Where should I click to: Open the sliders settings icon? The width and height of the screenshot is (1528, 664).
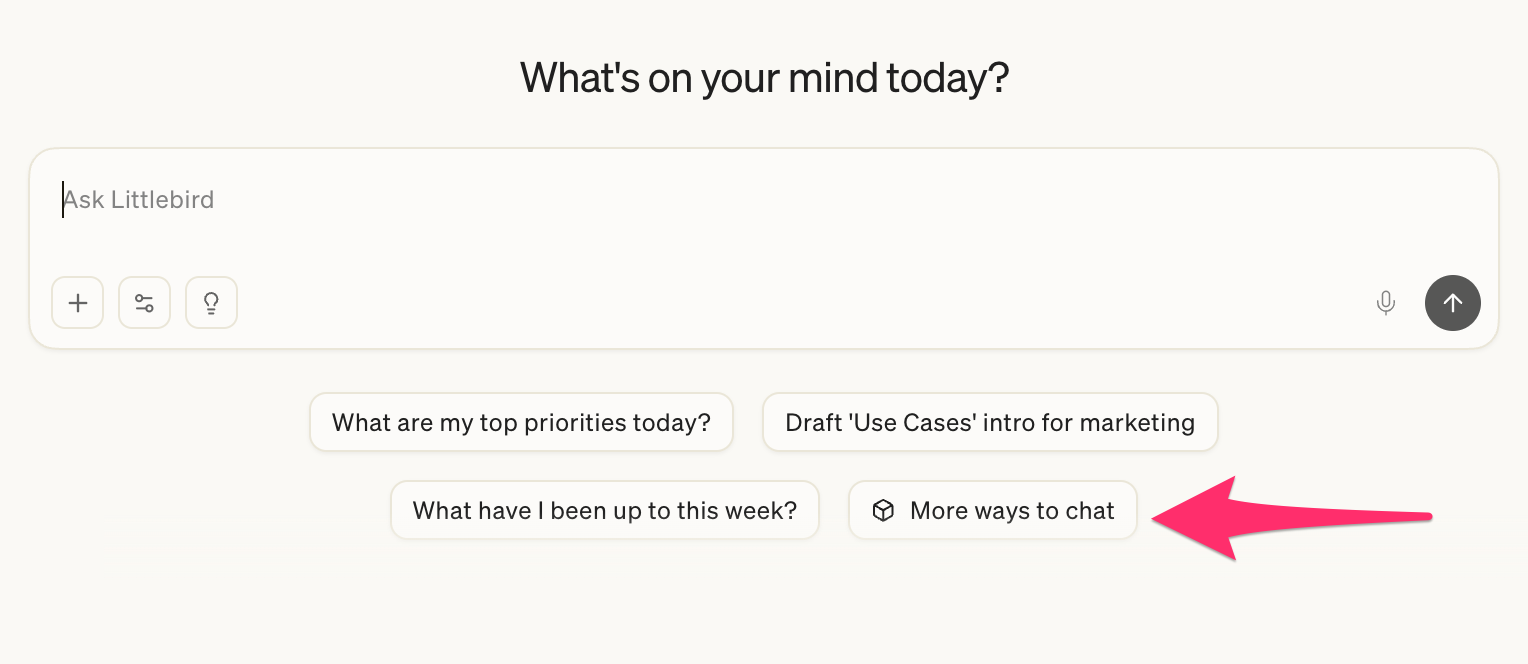pos(145,303)
